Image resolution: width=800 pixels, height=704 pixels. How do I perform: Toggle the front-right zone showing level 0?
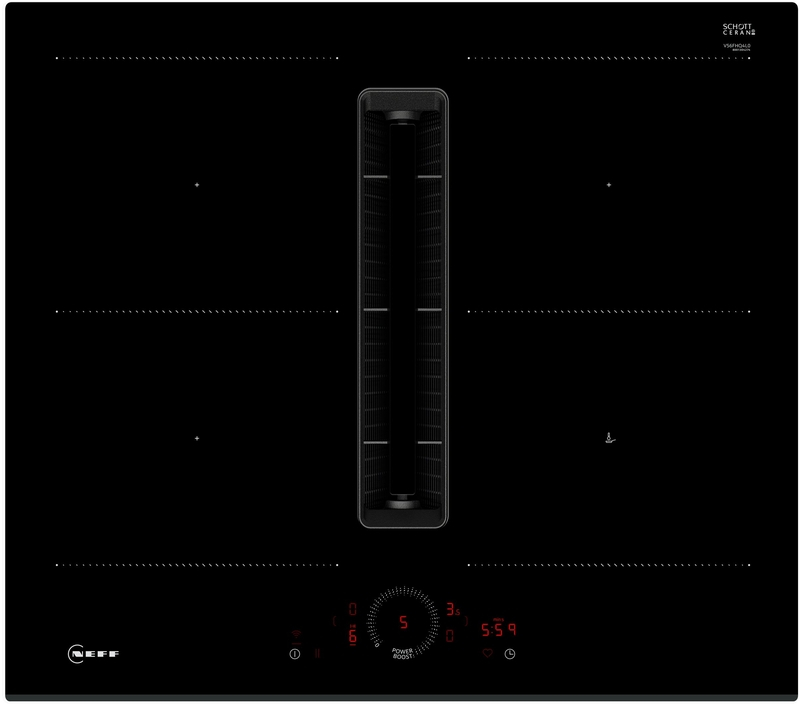tap(450, 635)
